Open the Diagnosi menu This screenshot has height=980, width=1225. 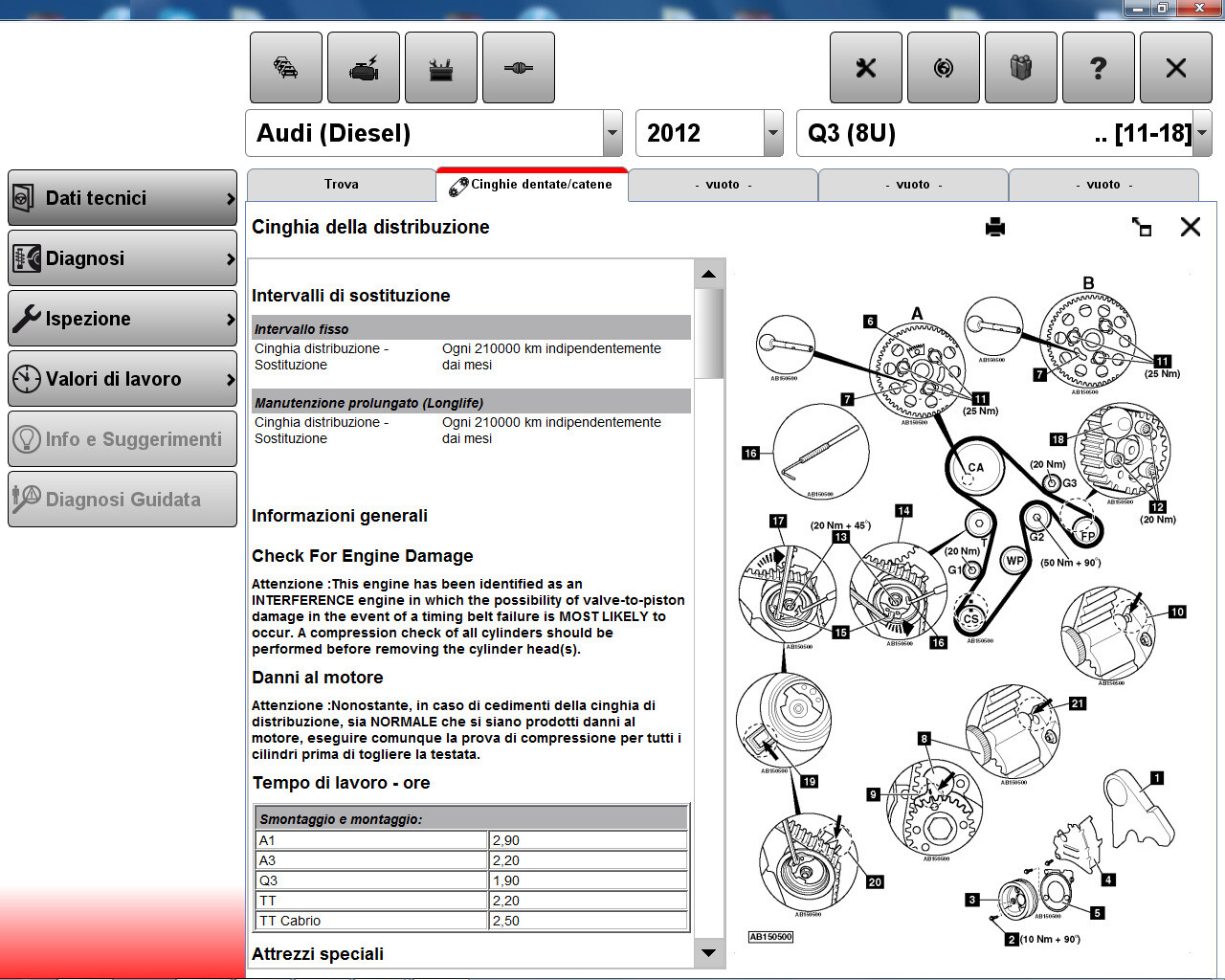point(122,258)
